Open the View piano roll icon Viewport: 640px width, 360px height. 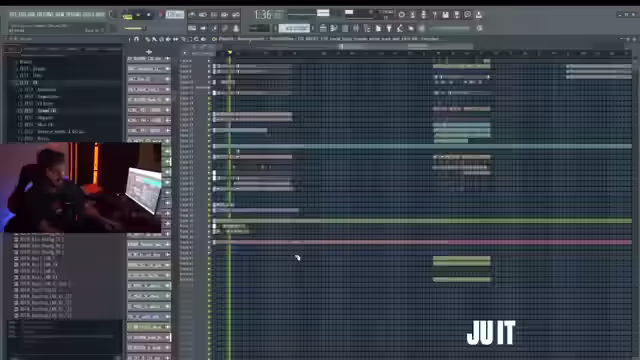pyautogui.click(x=334, y=28)
